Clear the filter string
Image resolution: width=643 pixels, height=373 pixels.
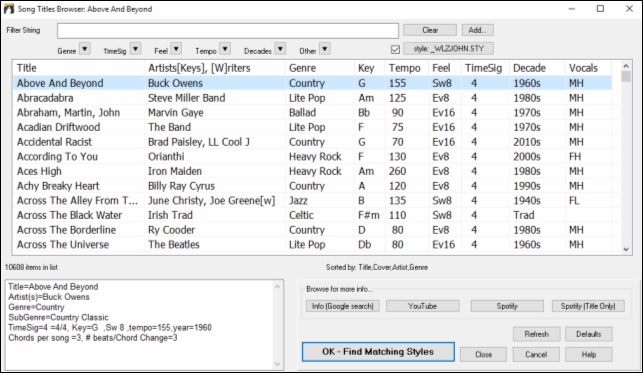coord(430,30)
